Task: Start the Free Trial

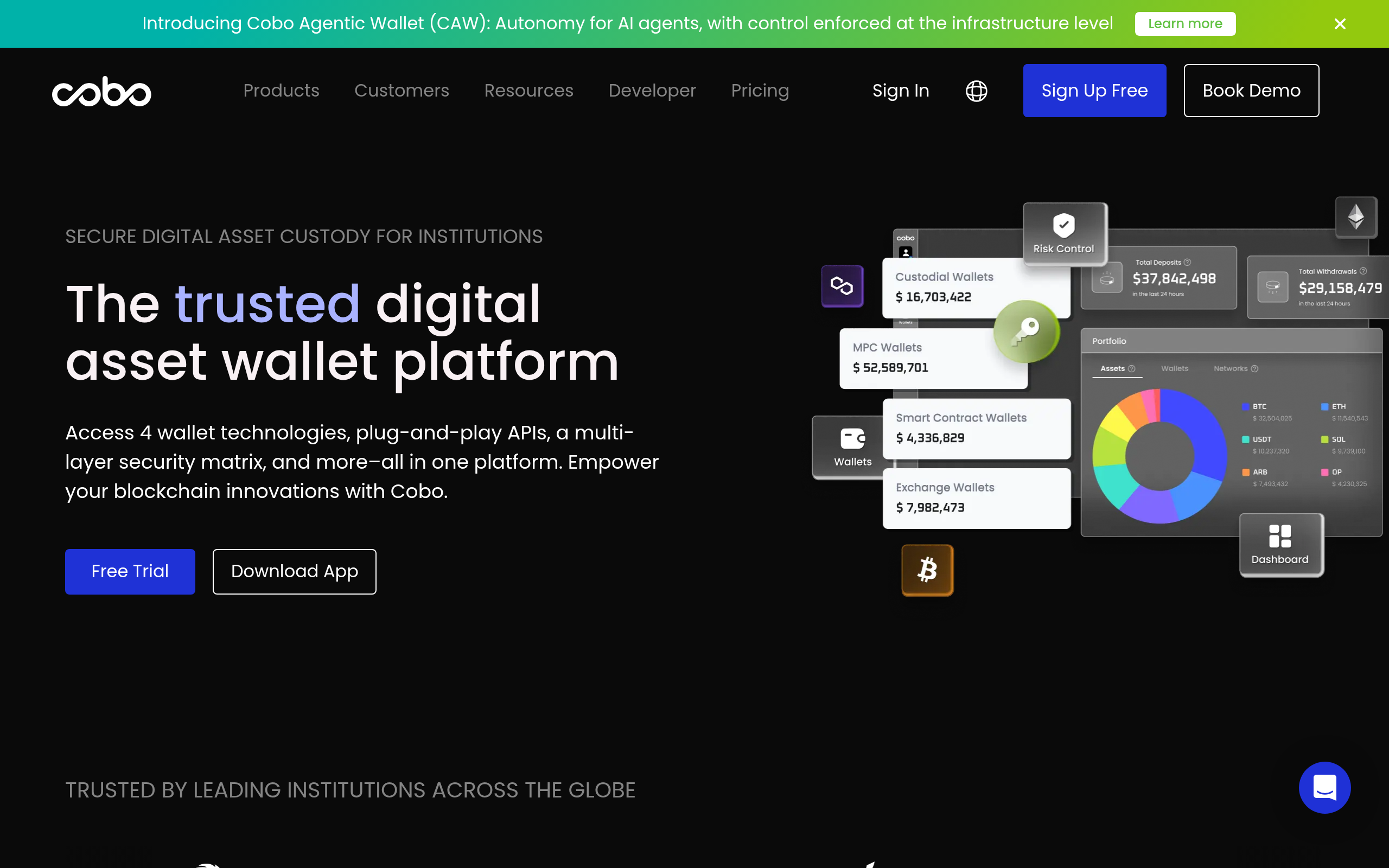Action: point(130,571)
